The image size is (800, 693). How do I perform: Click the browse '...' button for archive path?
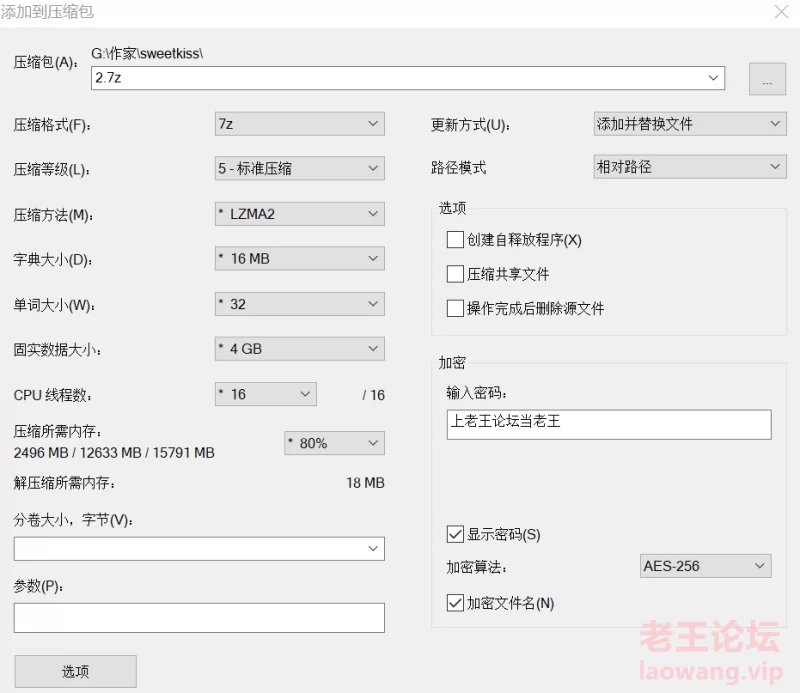767,79
